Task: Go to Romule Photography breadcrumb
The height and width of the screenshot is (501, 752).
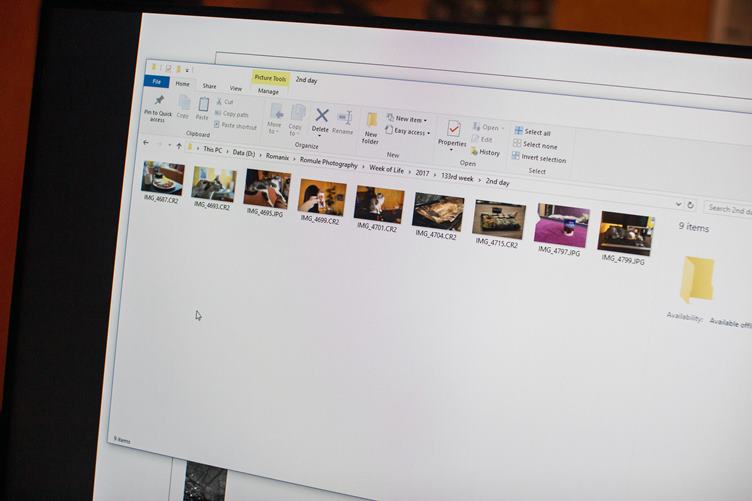Action: pyautogui.click(x=329, y=163)
